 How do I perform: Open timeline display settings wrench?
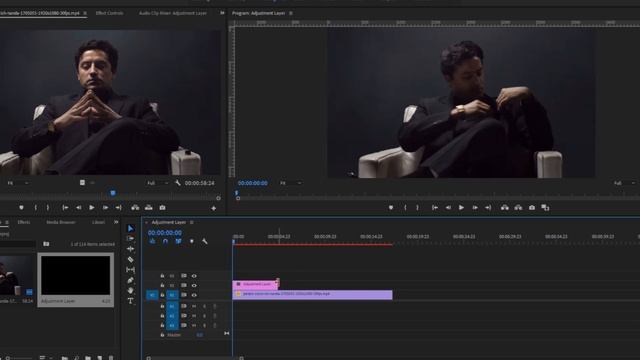(205, 241)
